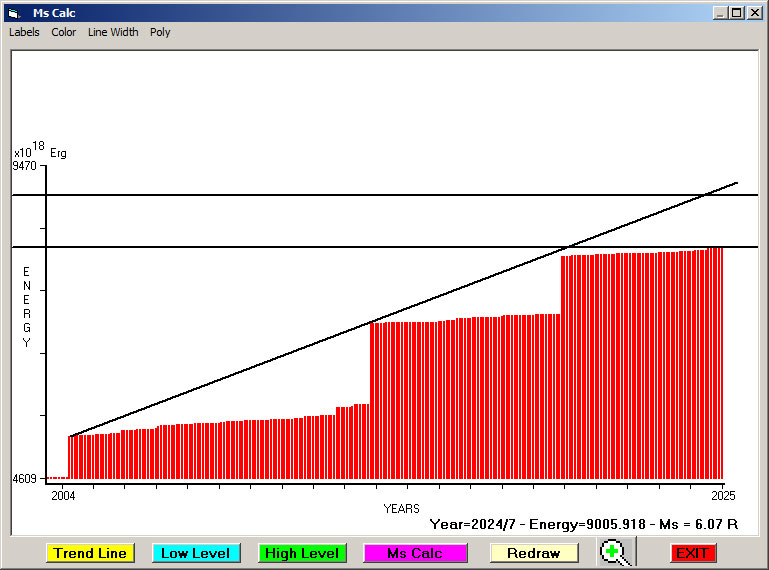Screen dimensions: 769x570
Task: Click the 9470 energy axis label
Action: pos(25,166)
